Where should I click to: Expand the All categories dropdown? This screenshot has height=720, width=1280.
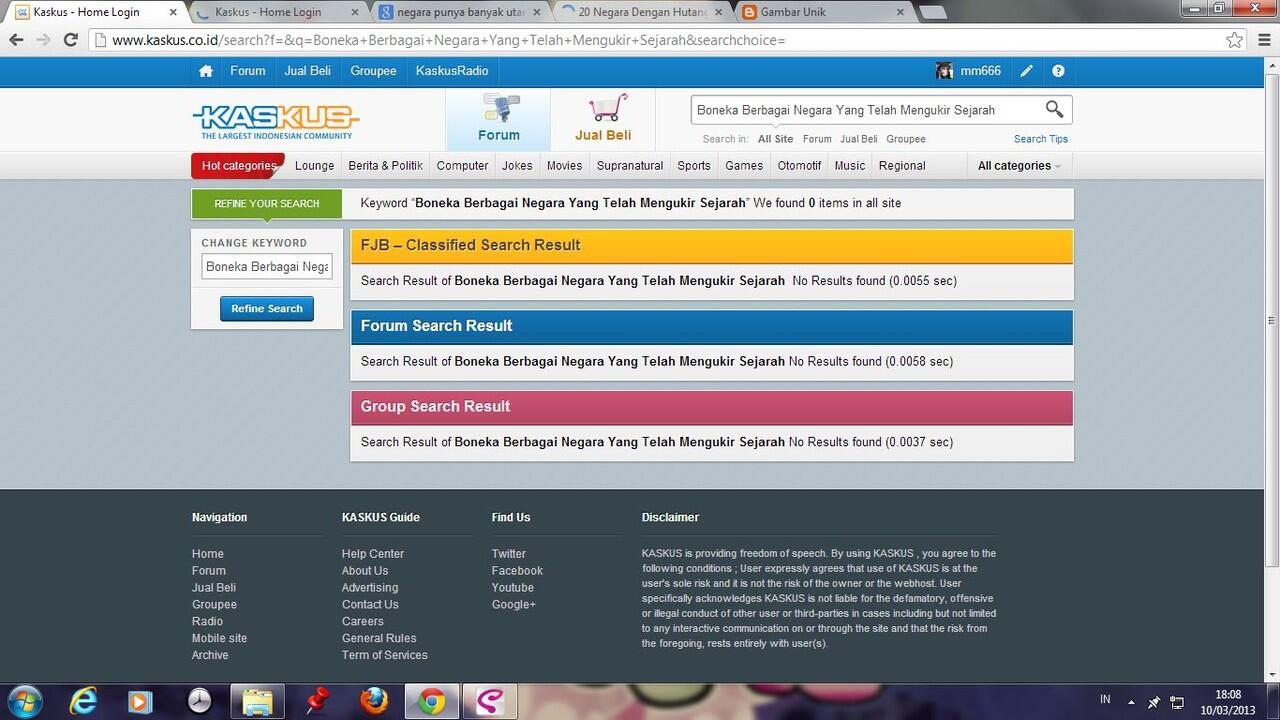(1019, 166)
